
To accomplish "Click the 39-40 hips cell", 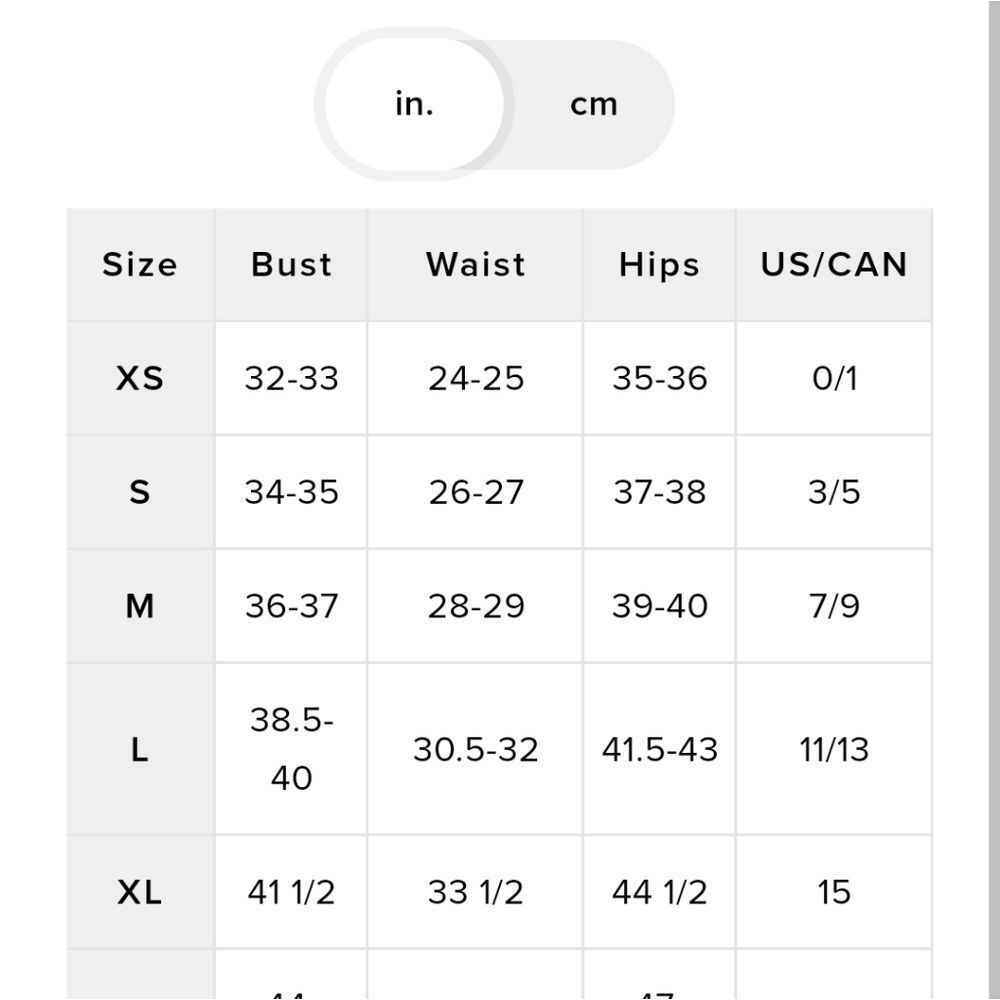I will pyautogui.click(x=659, y=606).
